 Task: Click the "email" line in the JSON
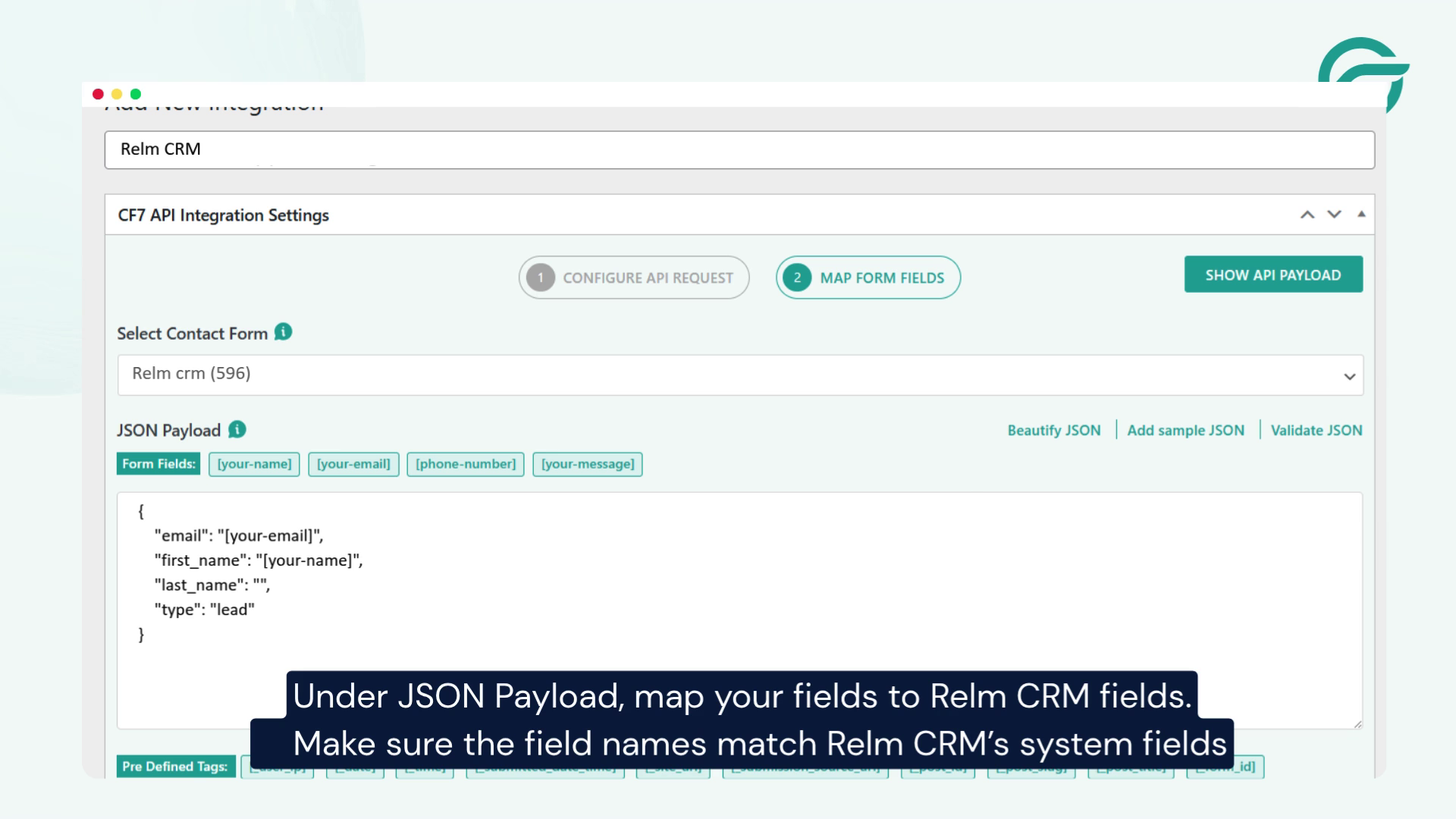(x=239, y=535)
